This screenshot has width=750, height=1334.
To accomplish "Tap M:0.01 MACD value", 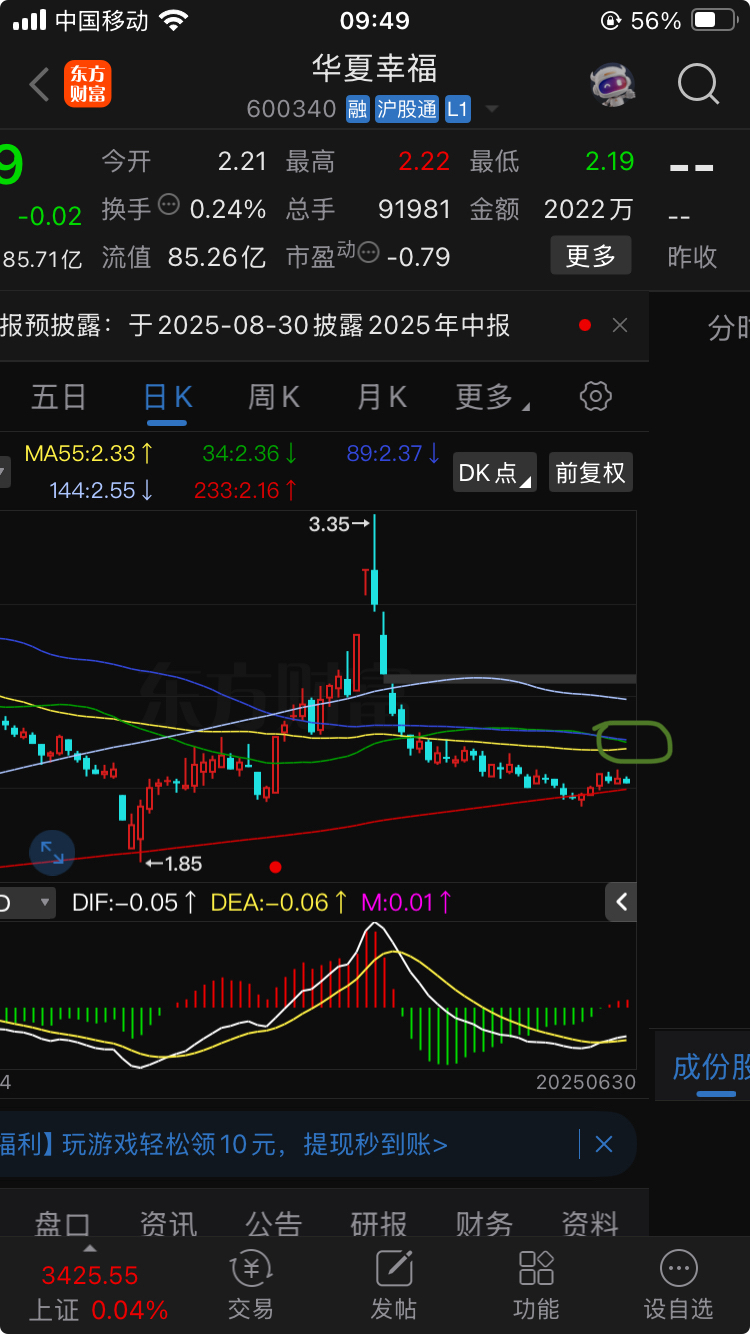I will pos(407,902).
